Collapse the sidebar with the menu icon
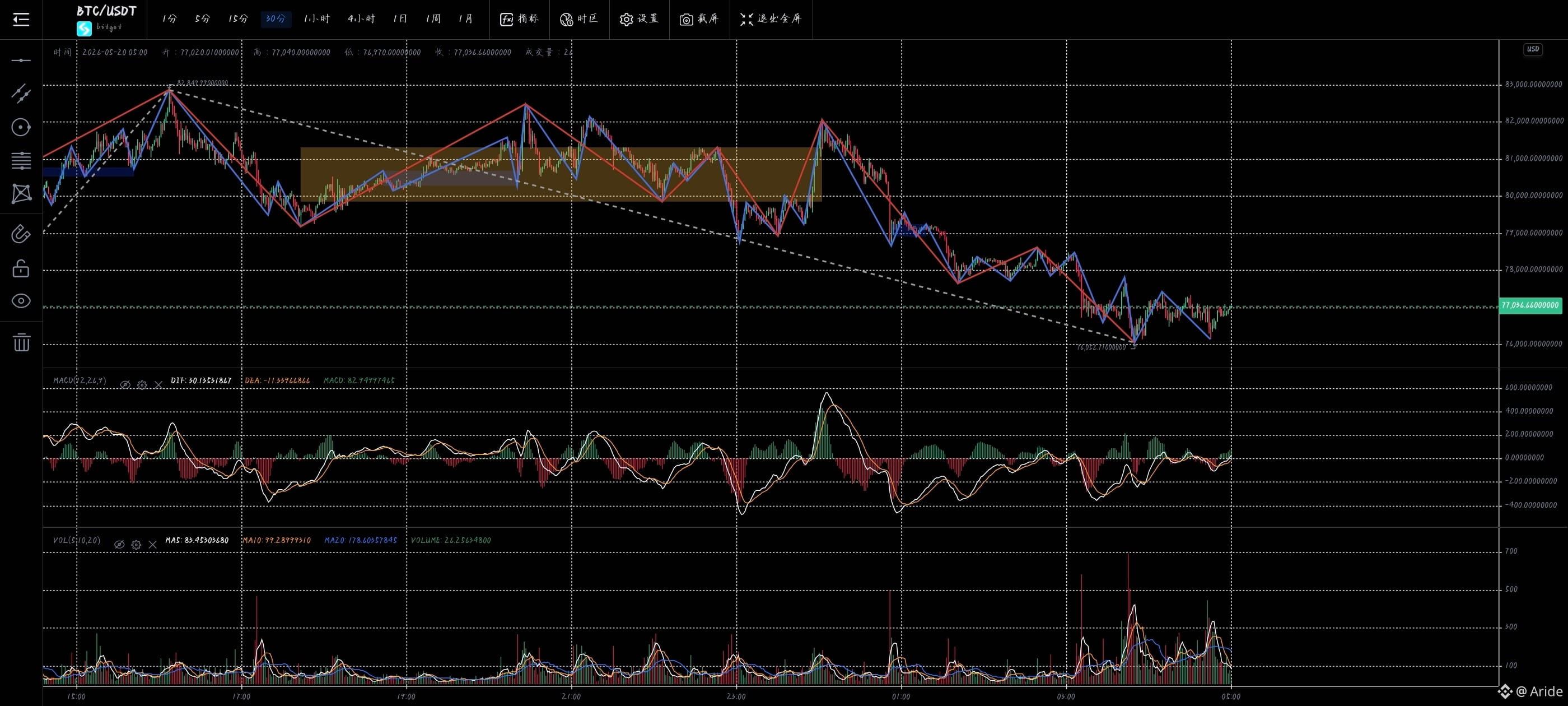Viewport: 1568px width, 706px height. point(21,20)
